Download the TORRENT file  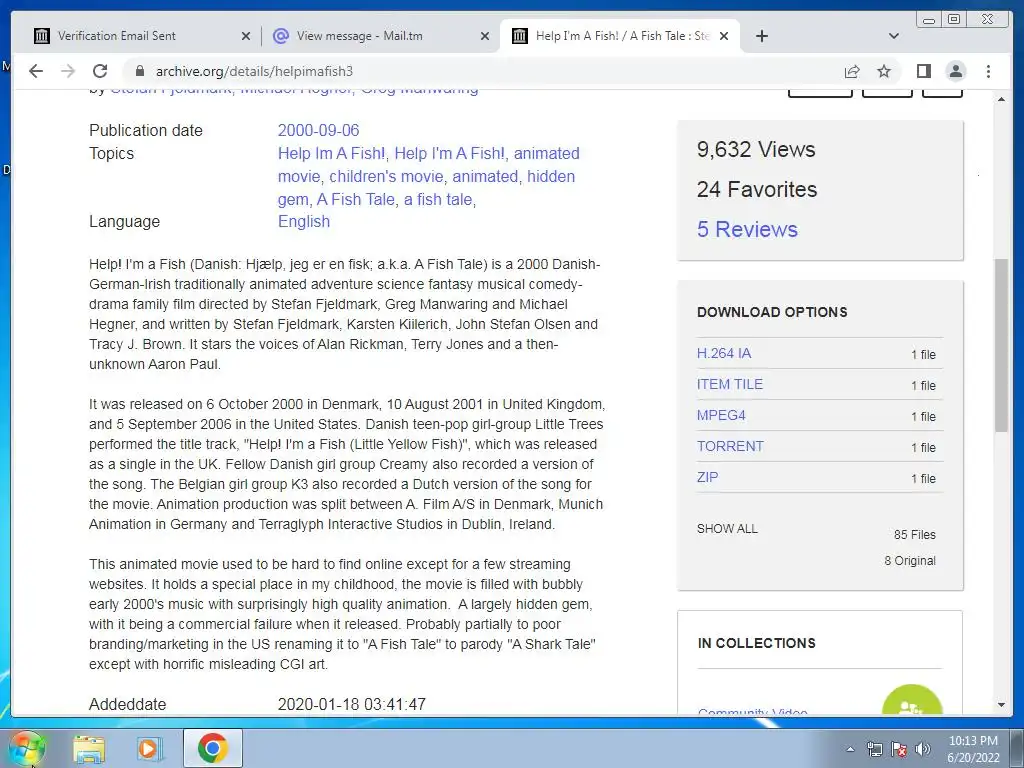point(730,446)
